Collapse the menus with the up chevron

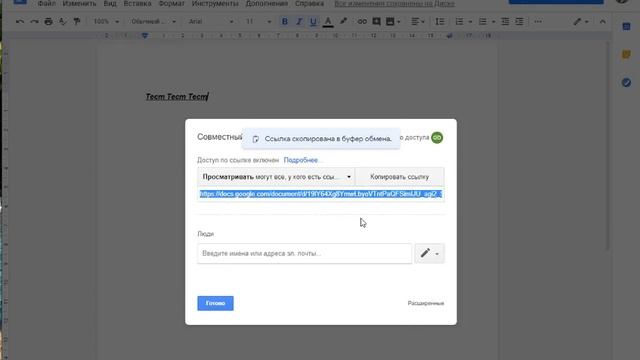coord(602,22)
